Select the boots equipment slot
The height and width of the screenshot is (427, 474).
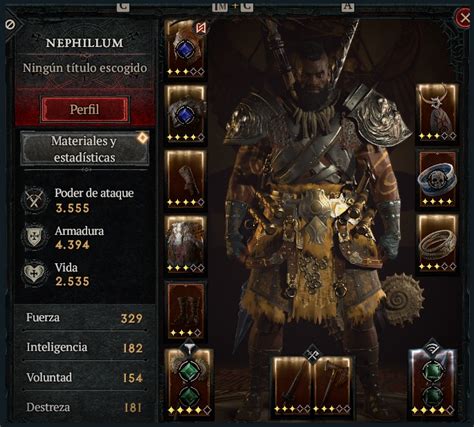coord(186,310)
